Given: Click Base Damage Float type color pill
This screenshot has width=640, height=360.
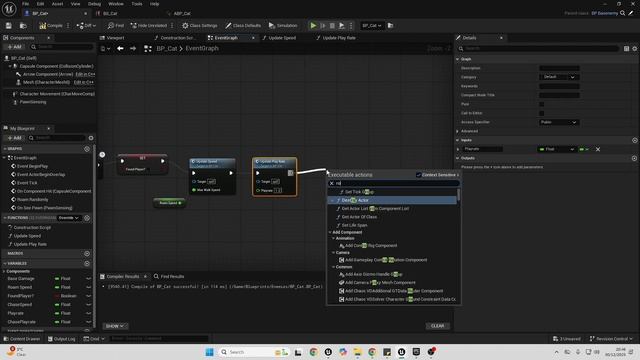Looking at the screenshot, I should [57, 278].
